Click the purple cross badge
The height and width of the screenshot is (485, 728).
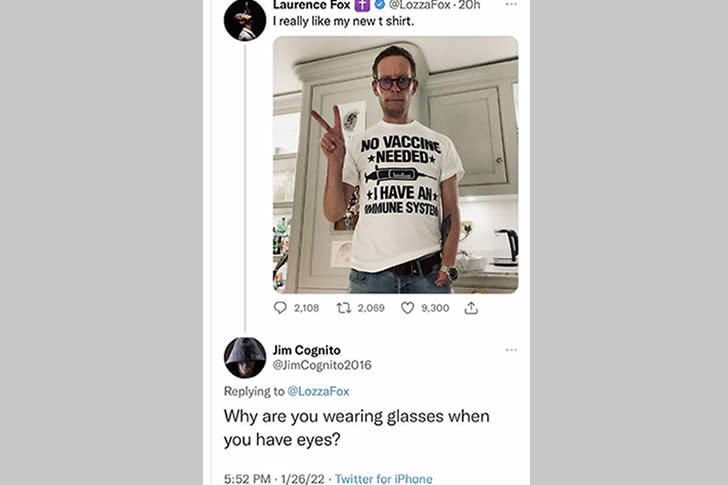[362, 5]
